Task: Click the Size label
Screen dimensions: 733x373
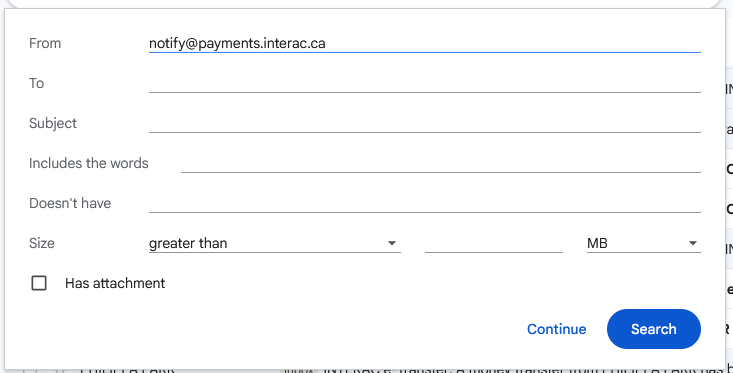Action: 42,244
